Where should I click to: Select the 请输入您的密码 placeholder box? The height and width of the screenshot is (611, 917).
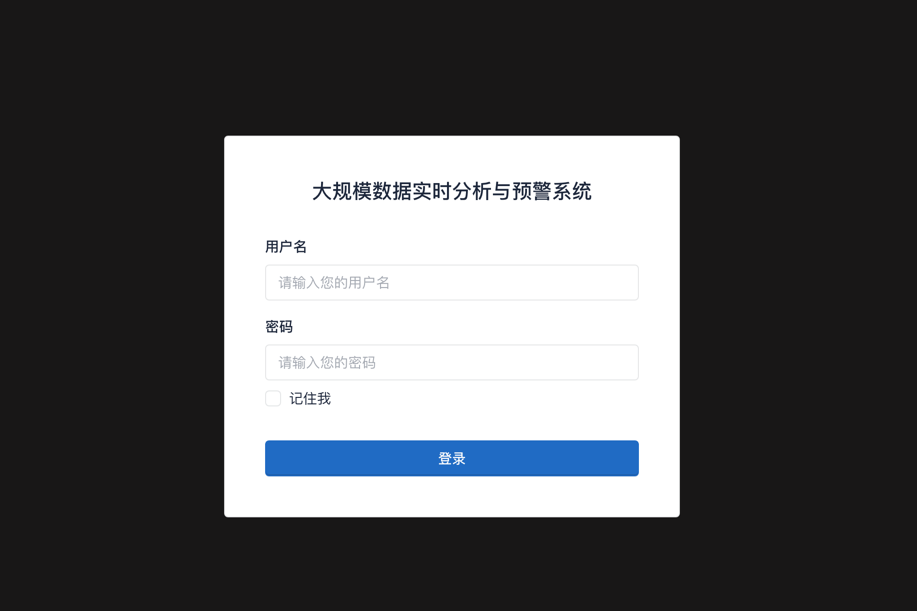(451, 363)
